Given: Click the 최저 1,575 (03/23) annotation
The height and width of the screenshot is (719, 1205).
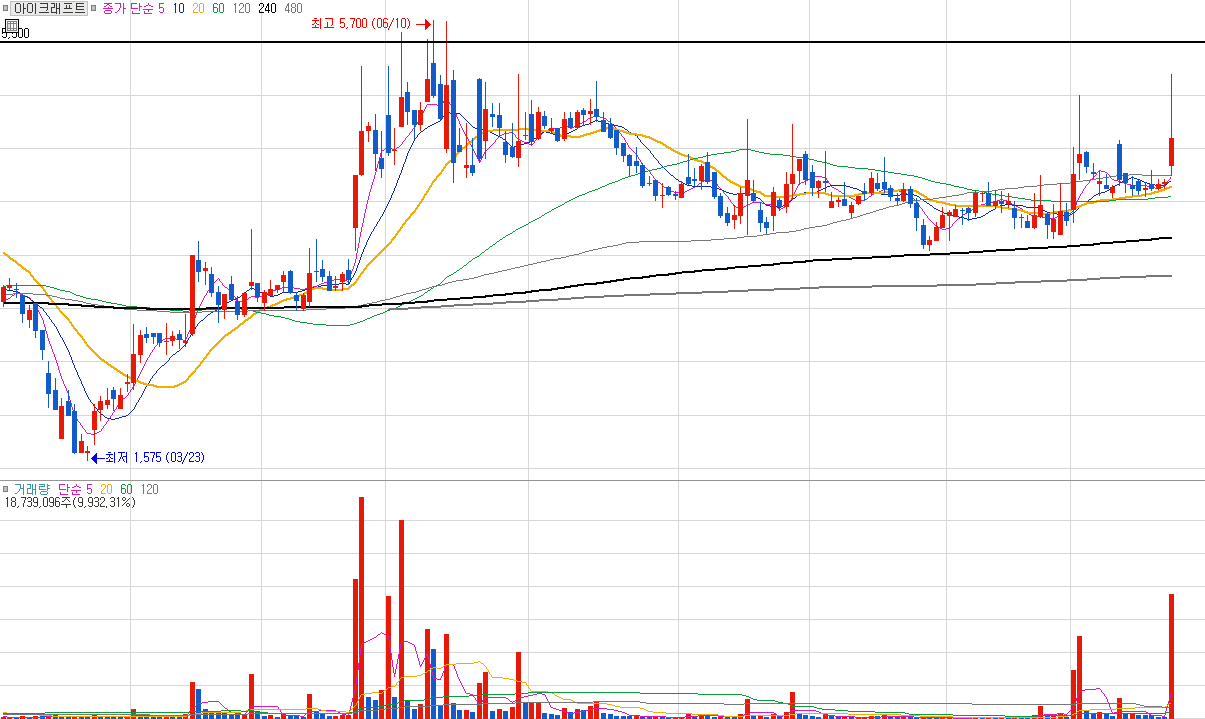Looking at the screenshot, I should coord(155,457).
